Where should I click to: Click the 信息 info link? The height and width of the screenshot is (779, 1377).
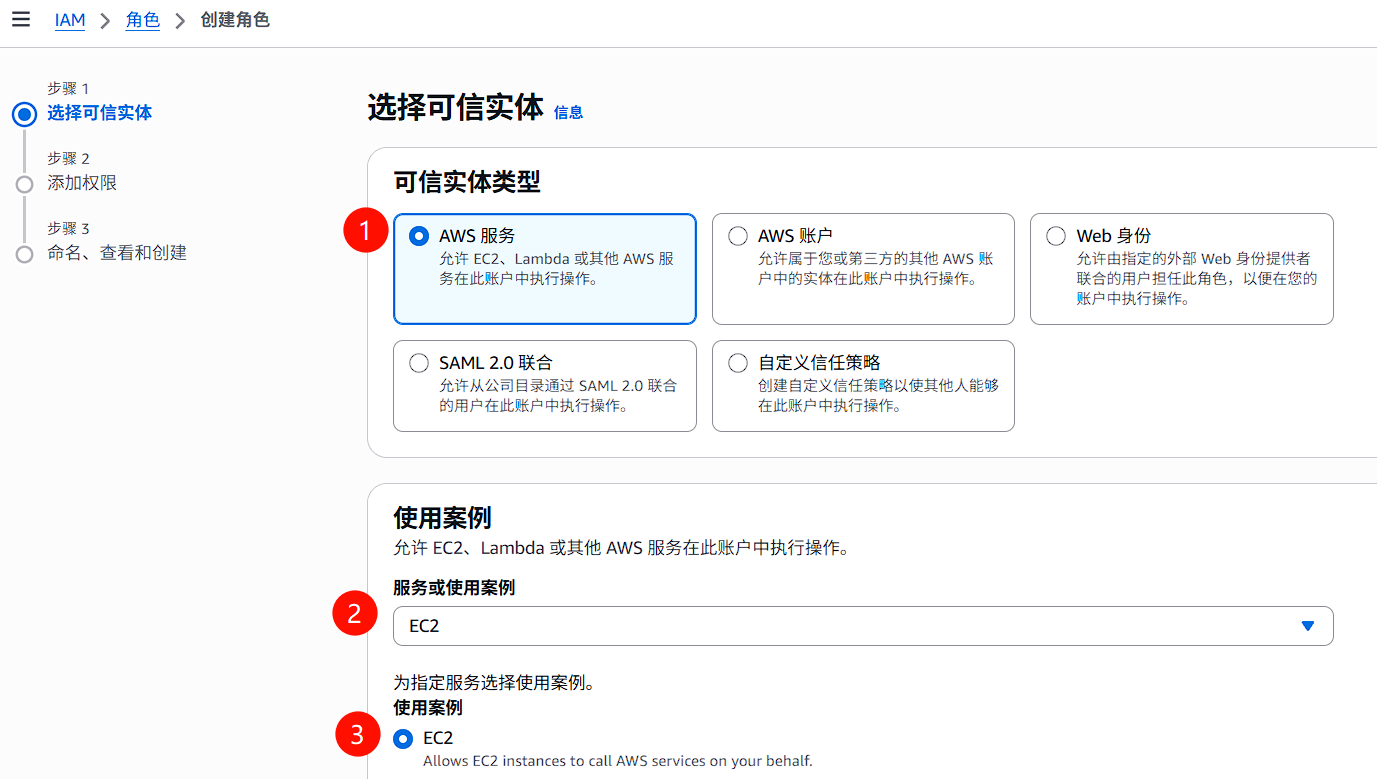[568, 113]
